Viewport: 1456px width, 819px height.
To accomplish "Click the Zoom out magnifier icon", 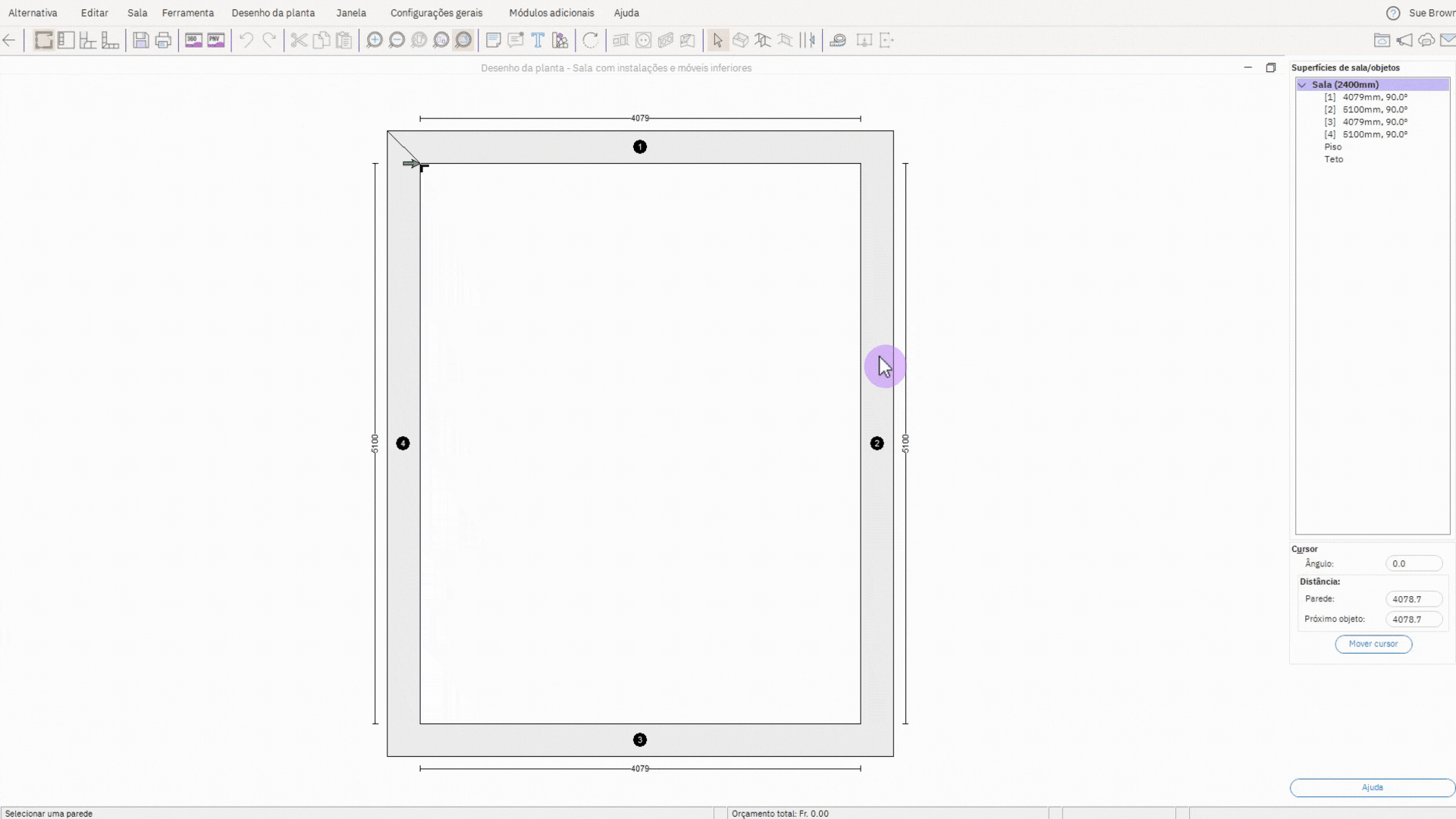I will [396, 40].
